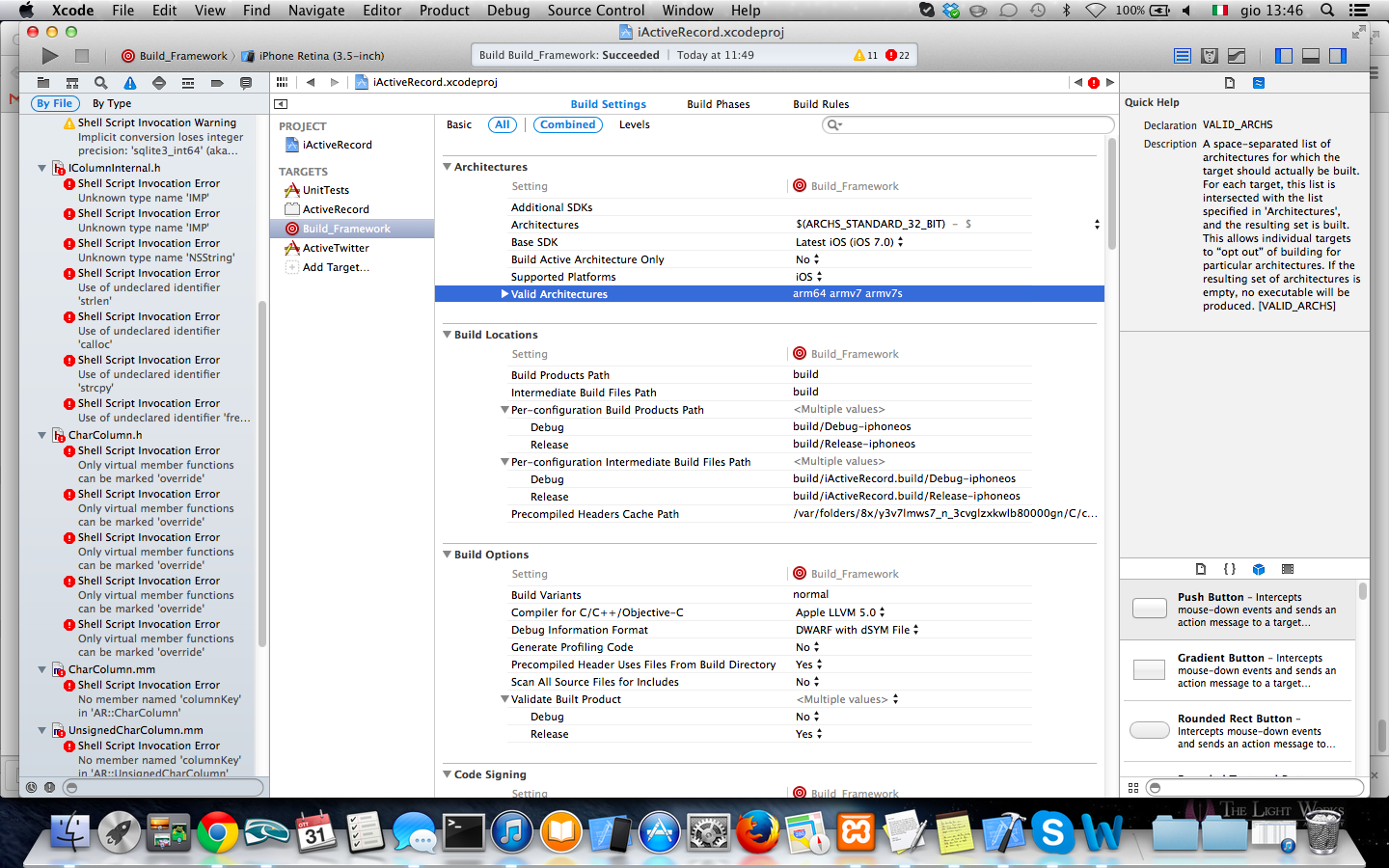The image size is (1389, 868).
Task: Open the Build Settings tab
Action: (609, 104)
